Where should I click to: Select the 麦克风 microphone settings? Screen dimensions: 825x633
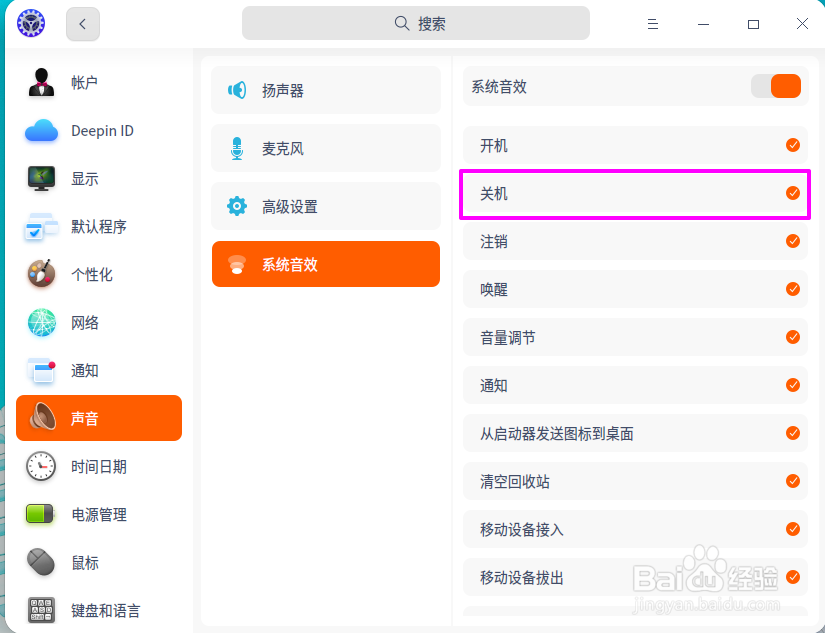click(325, 148)
